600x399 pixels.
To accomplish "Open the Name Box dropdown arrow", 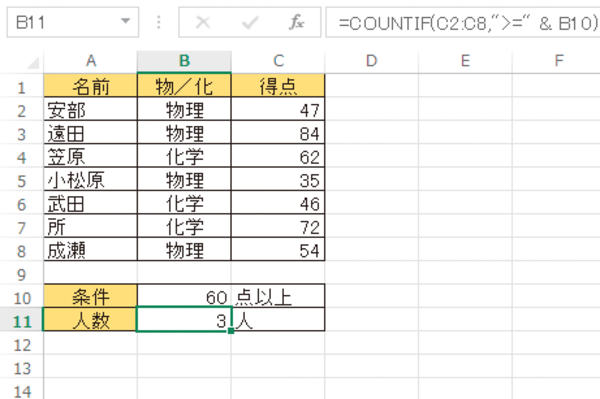I will point(125,21).
